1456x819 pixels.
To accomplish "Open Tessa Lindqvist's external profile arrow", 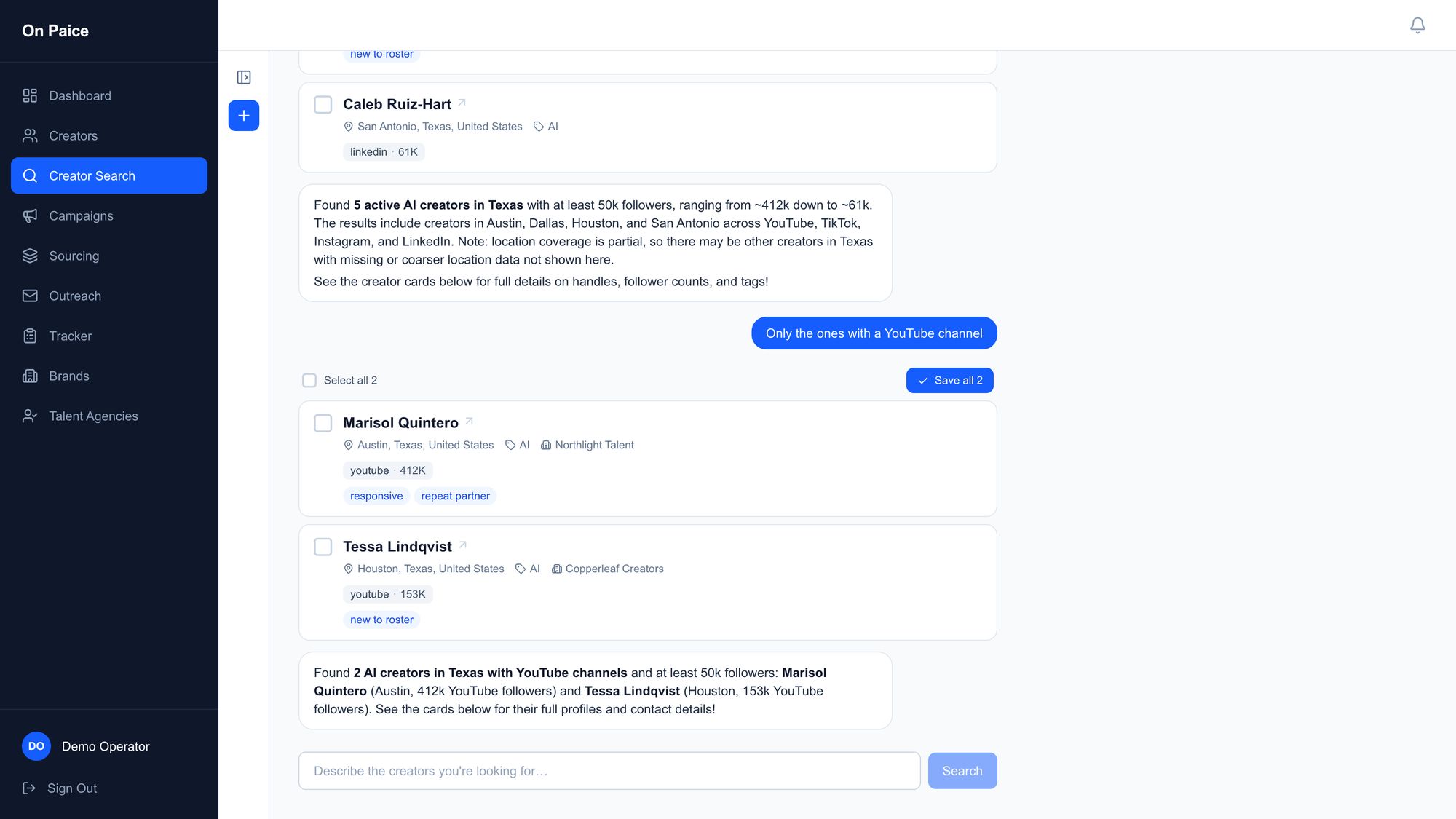I will click(463, 545).
